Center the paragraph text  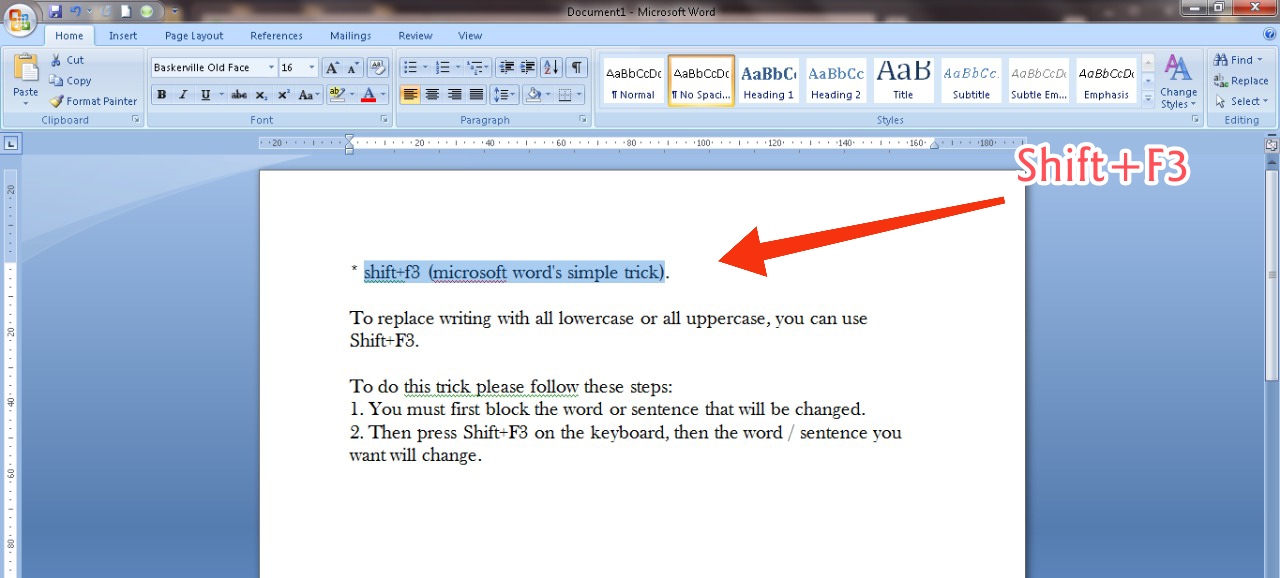[432, 95]
